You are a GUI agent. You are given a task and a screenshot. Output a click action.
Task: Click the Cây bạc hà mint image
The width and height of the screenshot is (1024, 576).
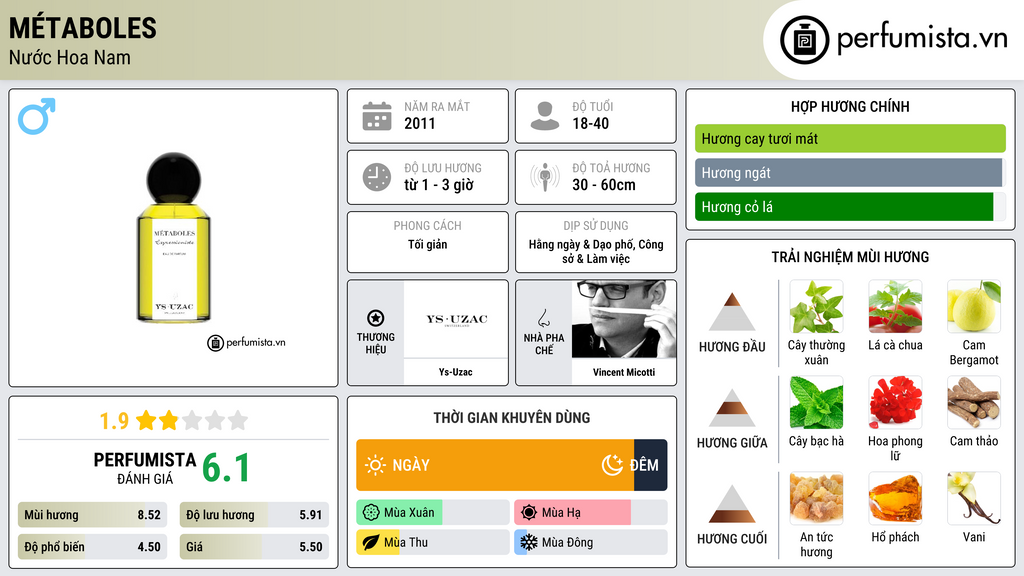click(x=816, y=403)
